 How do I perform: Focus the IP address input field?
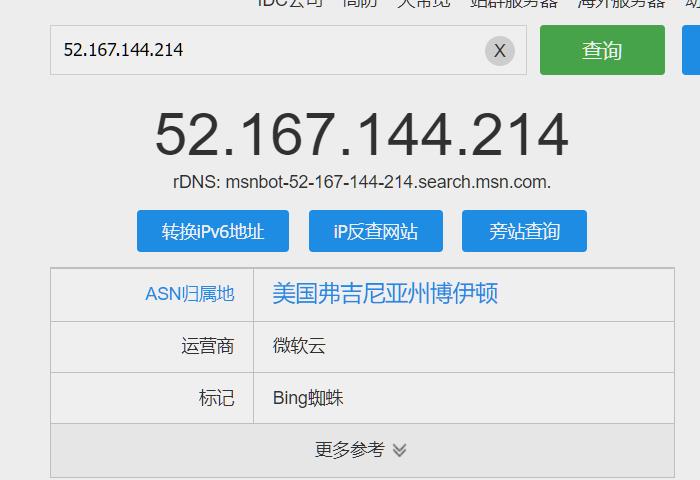pyautogui.click(x=288, y=50)
